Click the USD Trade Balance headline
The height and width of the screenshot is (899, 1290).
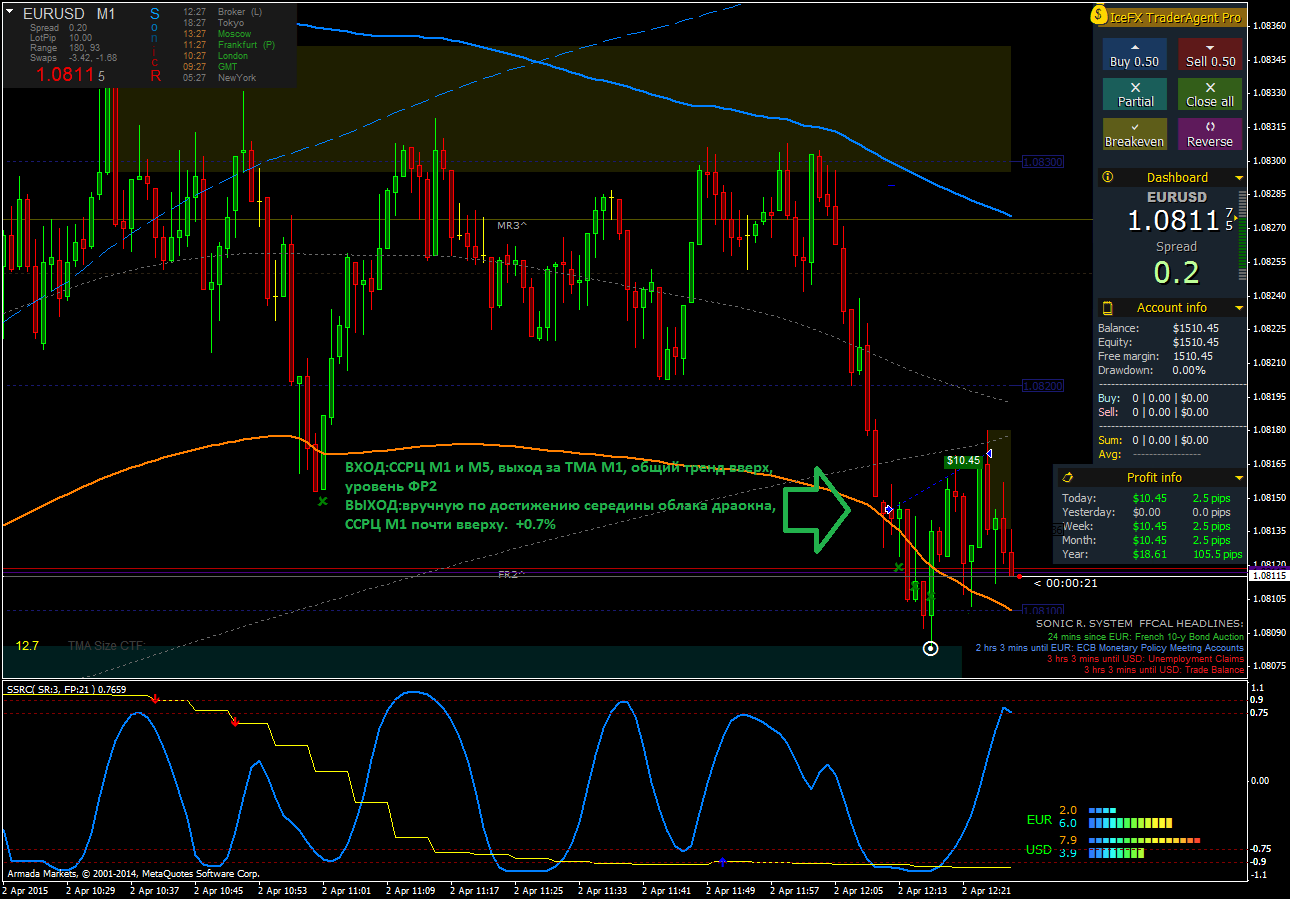click(x=1164, y=669)
